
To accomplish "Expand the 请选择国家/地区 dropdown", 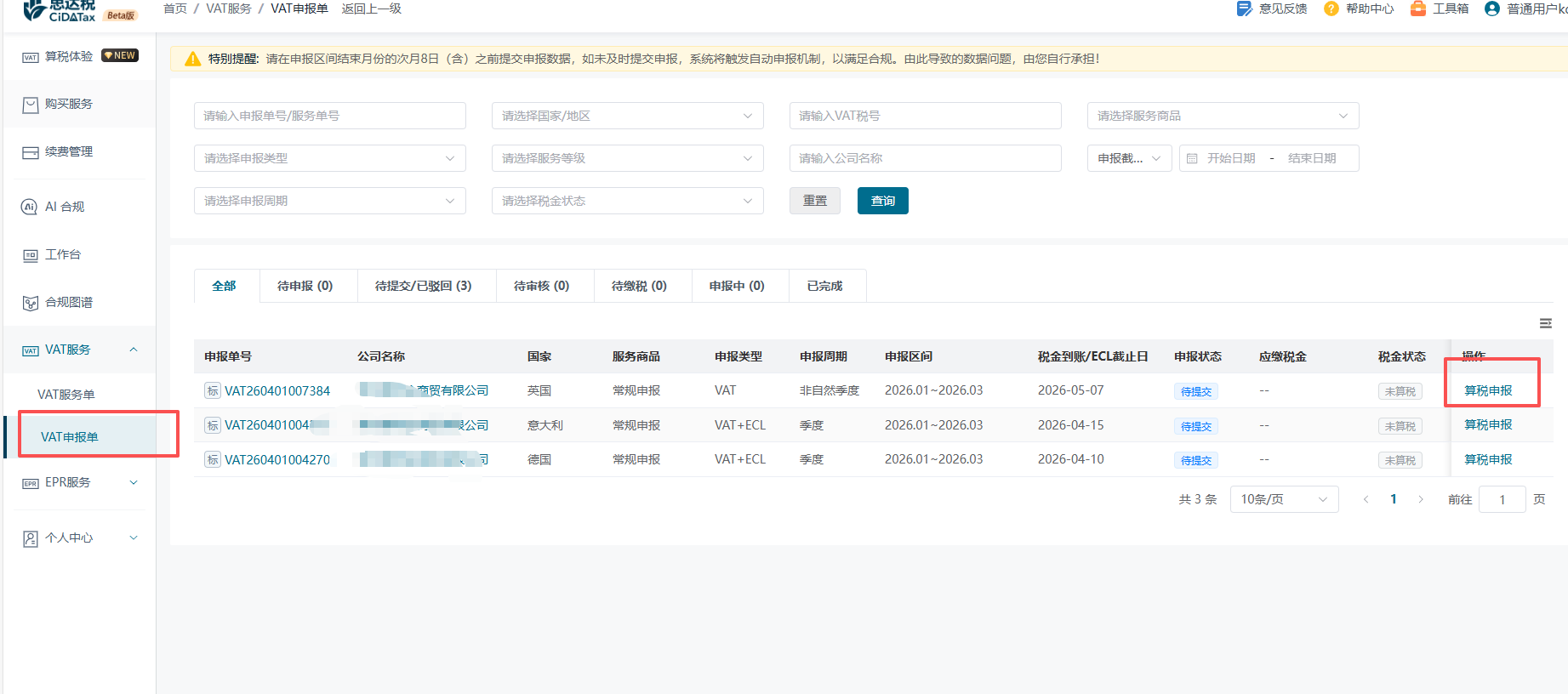I will click(x=627, y=116).
